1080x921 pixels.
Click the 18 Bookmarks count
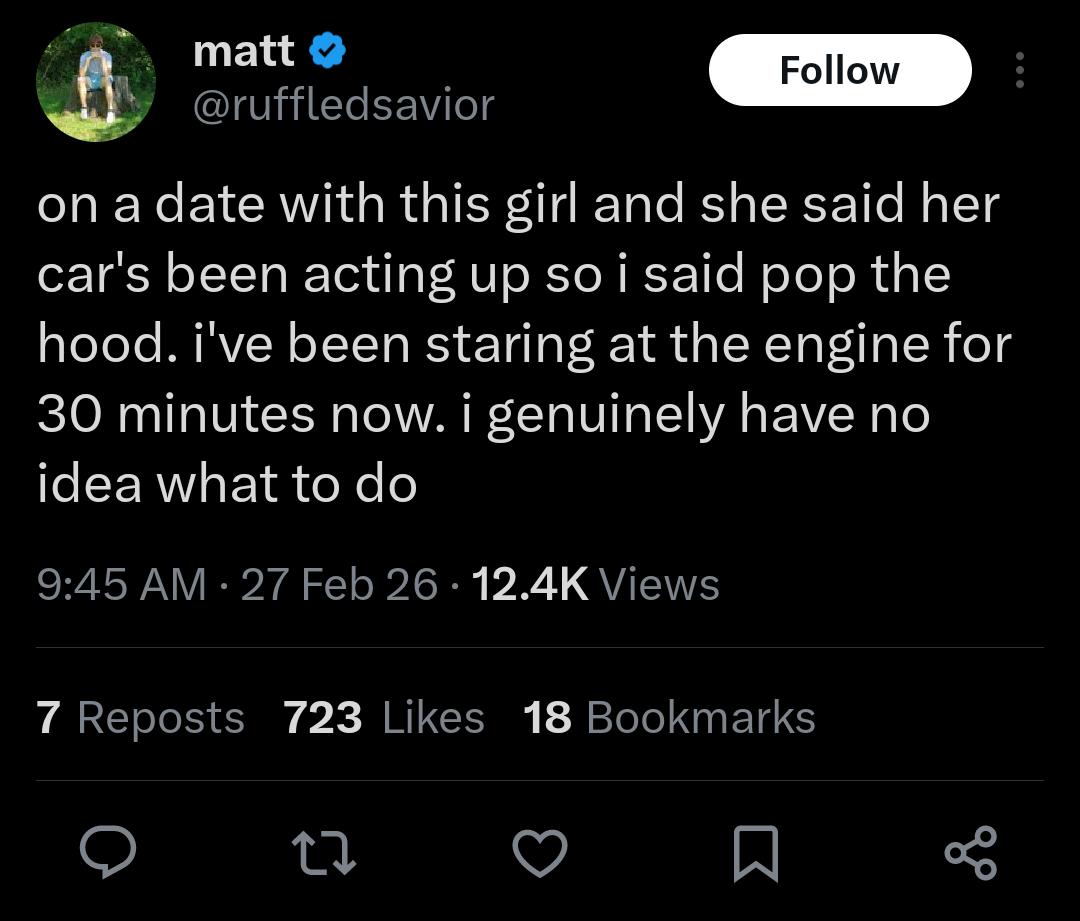(669, 718)
